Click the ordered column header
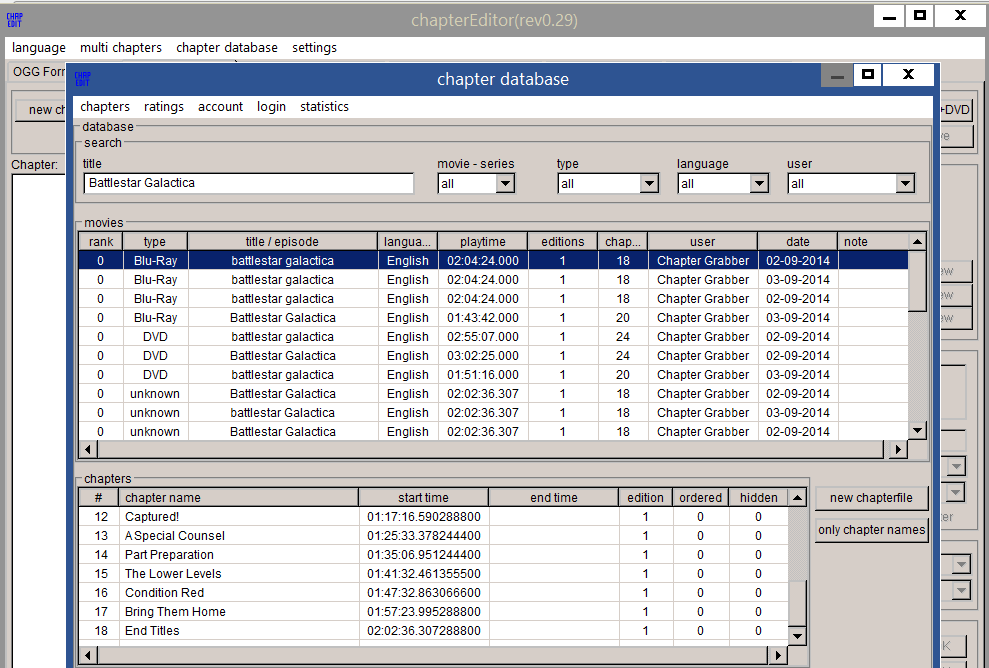The height and width of the screenshot is (668, 989). pos(700,498)
